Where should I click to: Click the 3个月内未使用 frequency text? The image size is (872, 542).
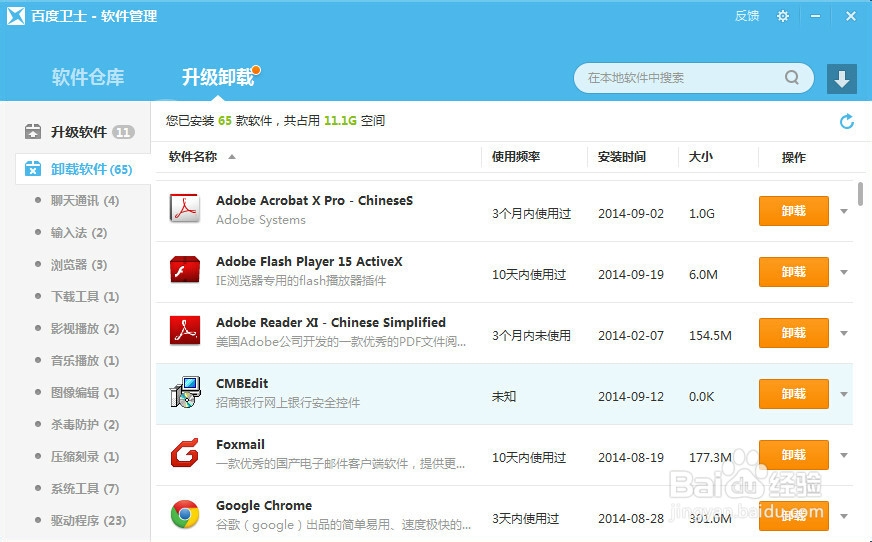click(x=531, y=336)
